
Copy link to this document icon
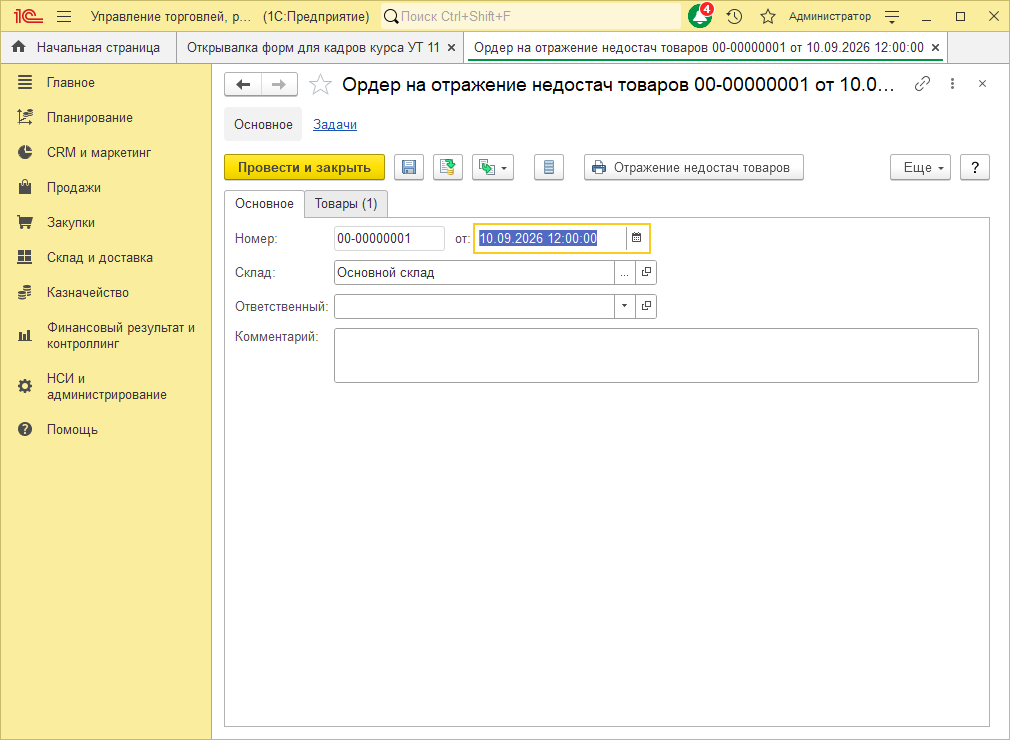922,84
